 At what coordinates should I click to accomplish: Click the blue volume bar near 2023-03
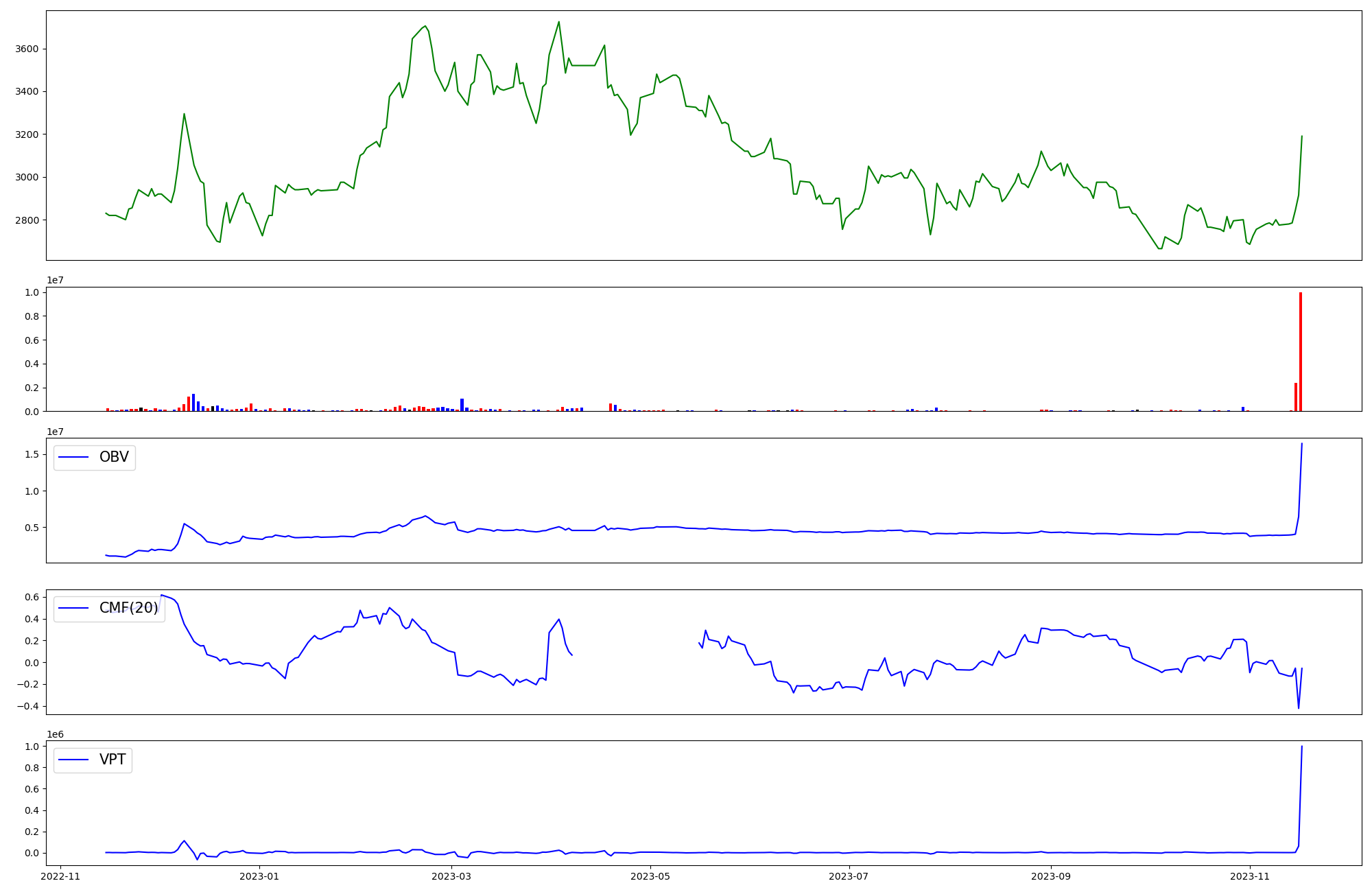pyautogui.click(x=462, y=405)
